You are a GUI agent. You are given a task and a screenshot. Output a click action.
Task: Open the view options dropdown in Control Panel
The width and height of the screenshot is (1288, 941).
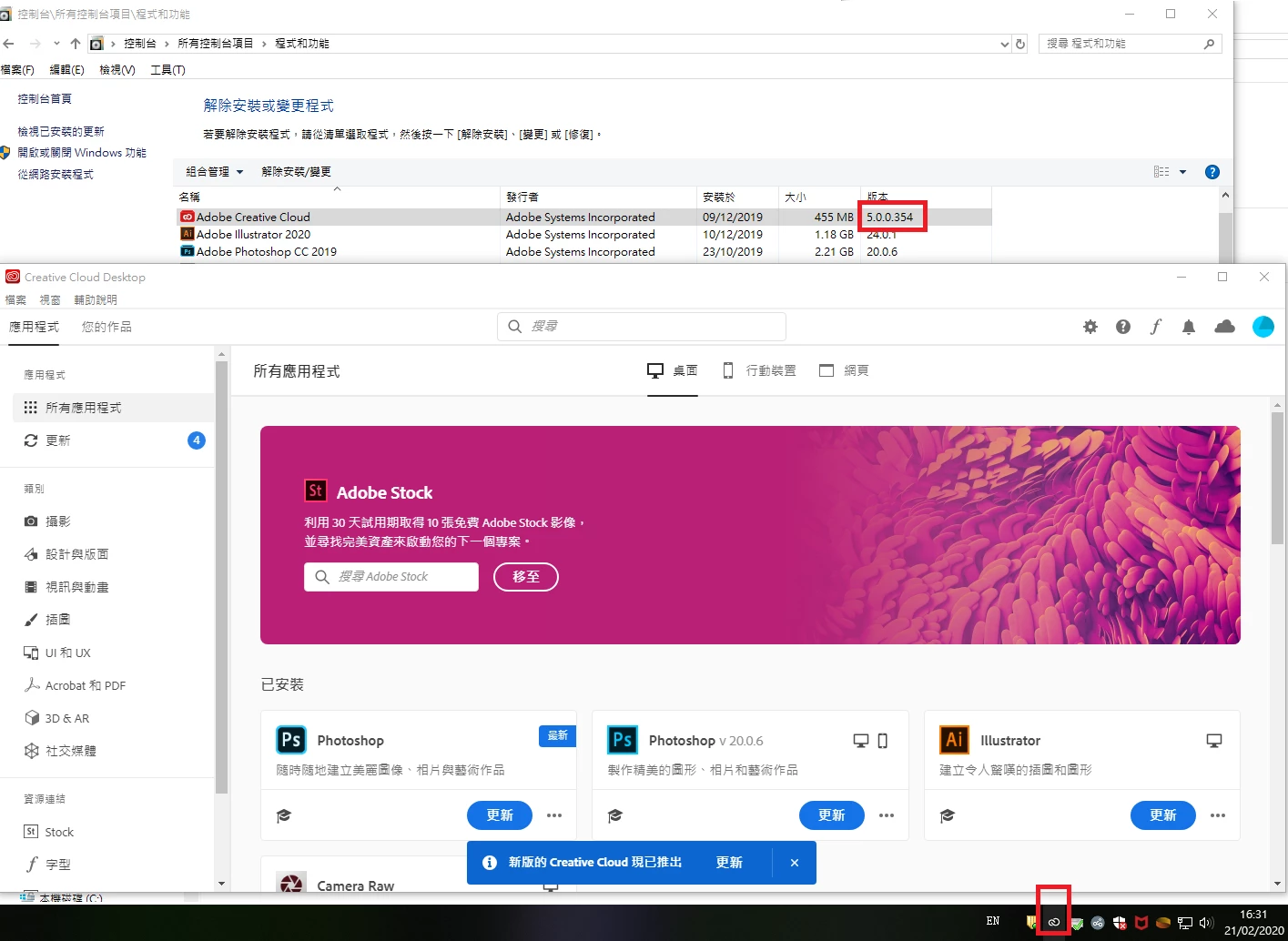pos(1182,172)
